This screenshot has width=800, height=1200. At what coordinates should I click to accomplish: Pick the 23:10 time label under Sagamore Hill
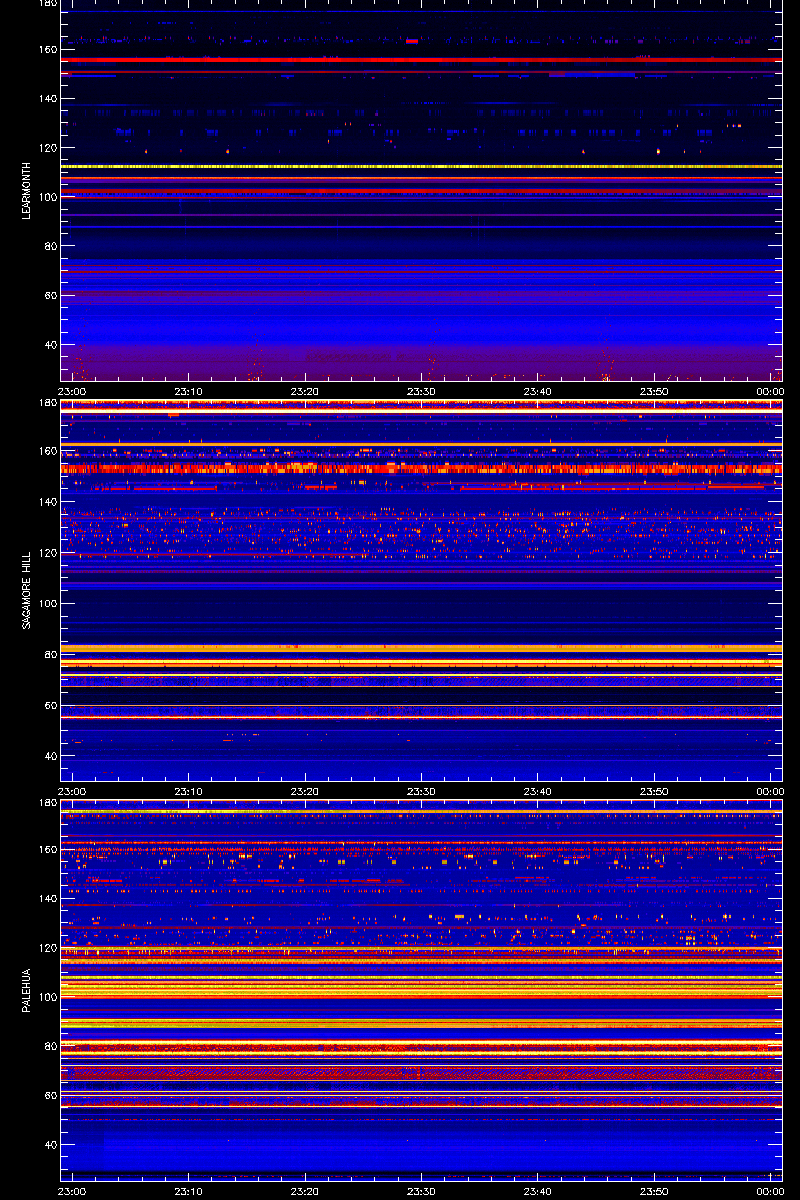click(x=188, y=791)
